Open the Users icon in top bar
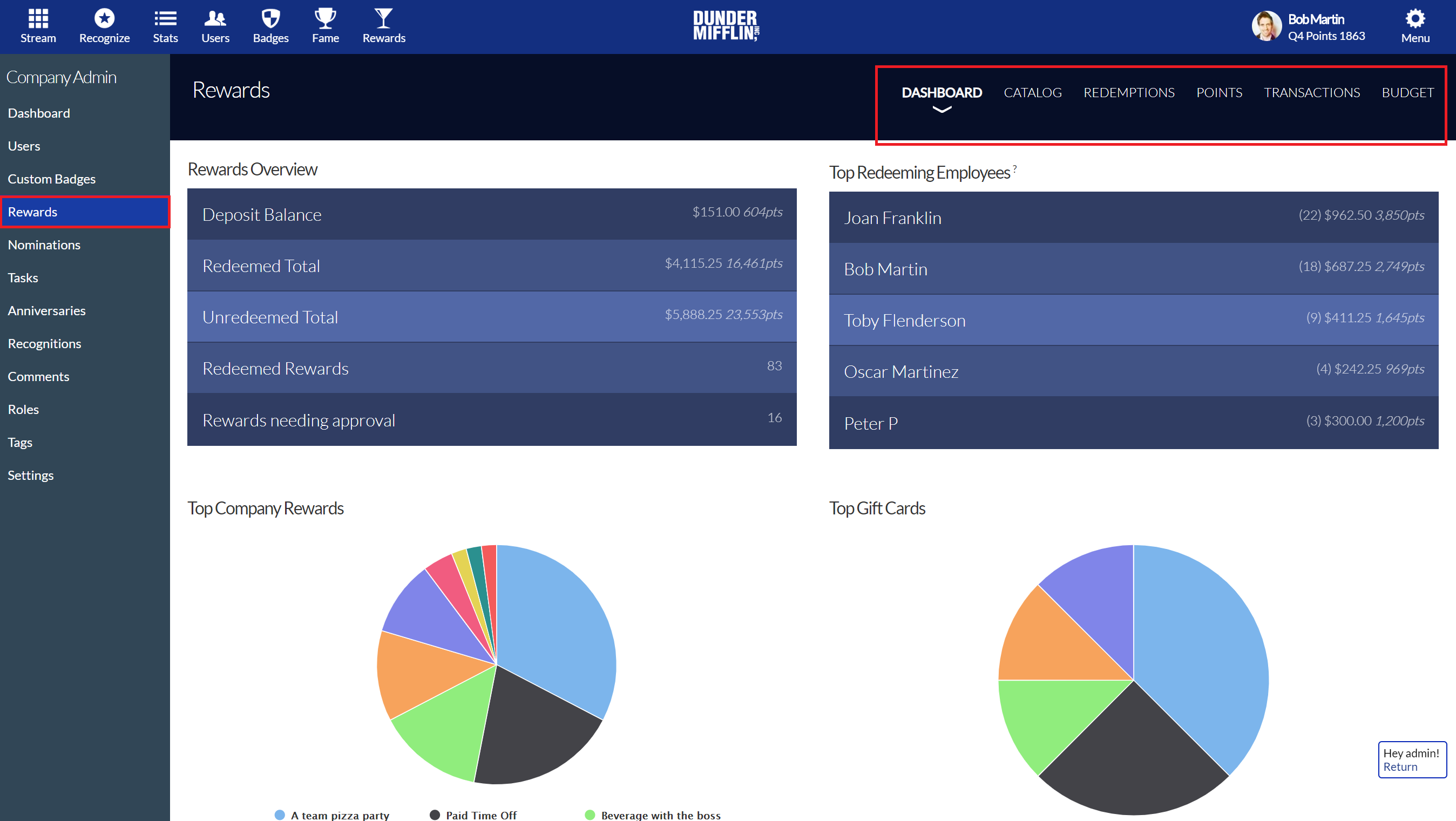This screenshot has width=1456, height=821. tap(215, 19)
